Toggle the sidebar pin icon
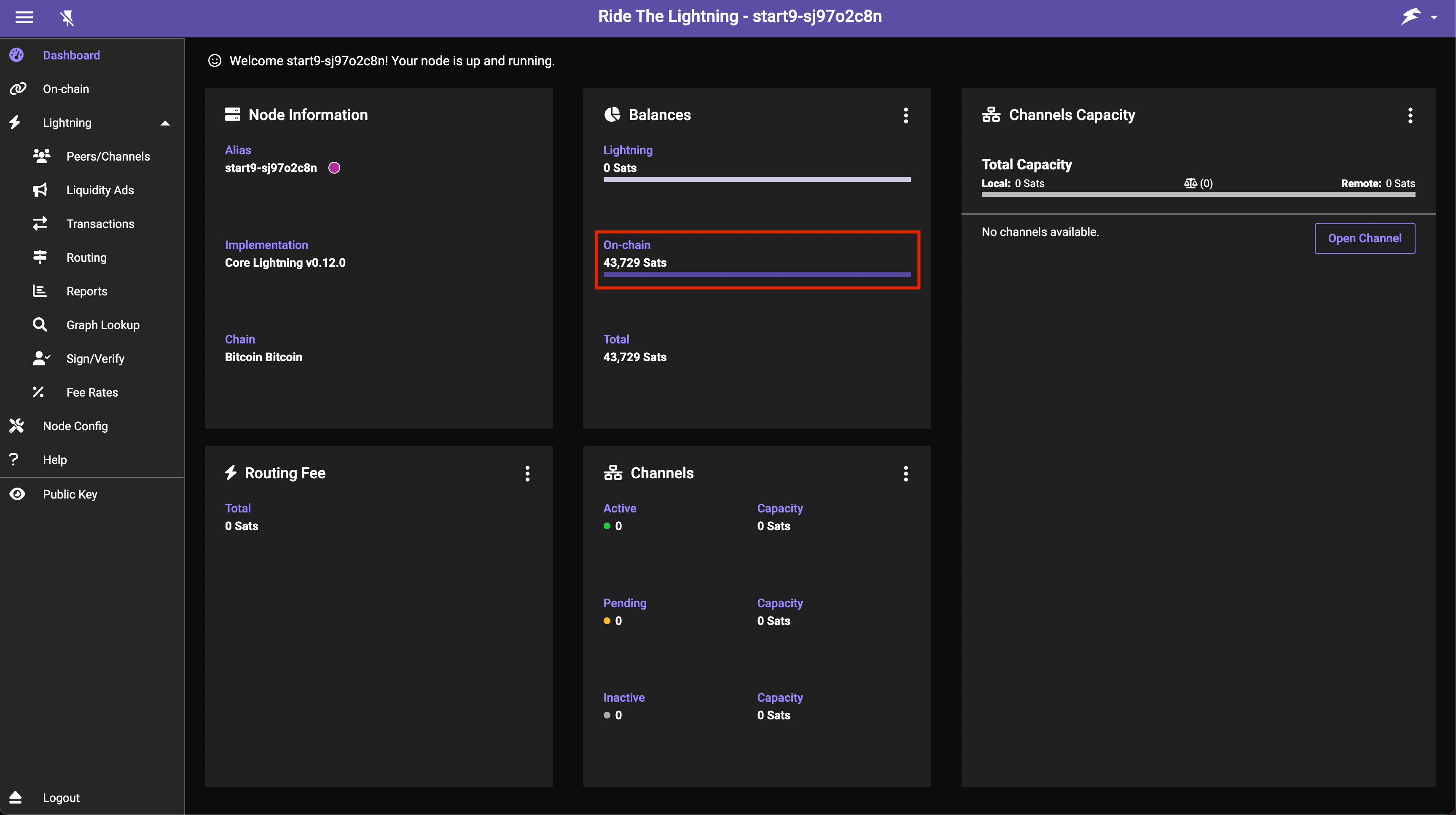This screenshot has width=1456, height=815. (67, 18)
